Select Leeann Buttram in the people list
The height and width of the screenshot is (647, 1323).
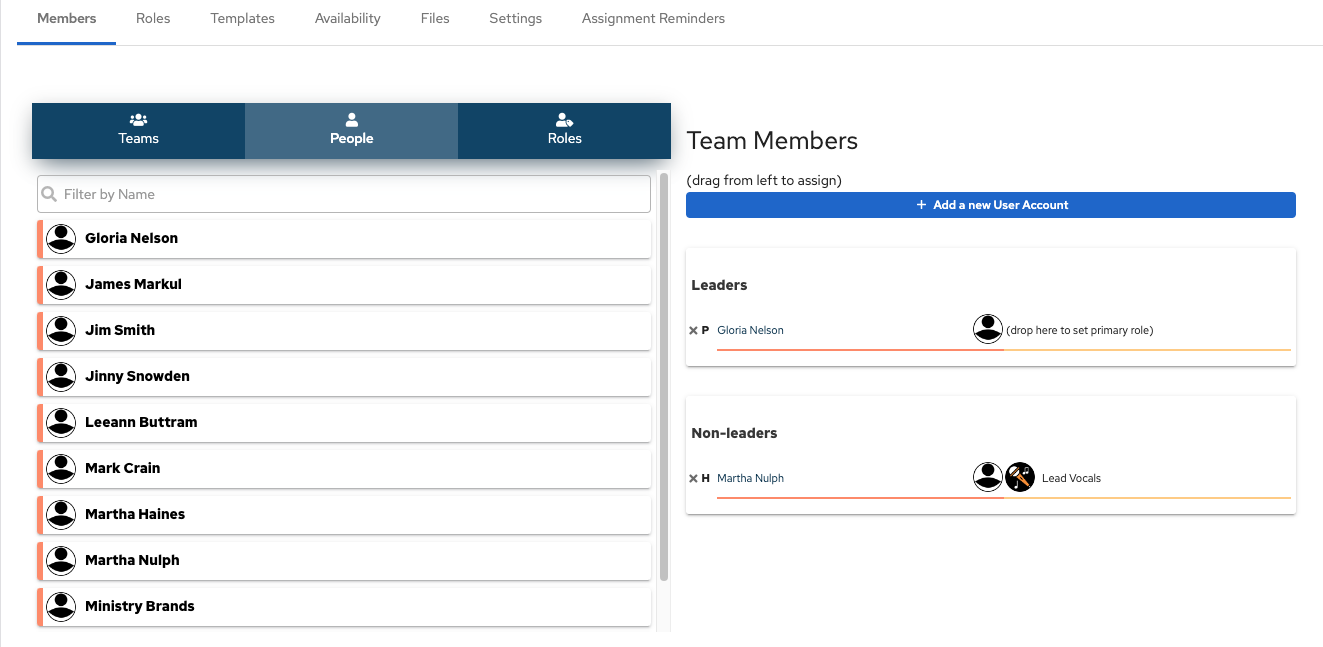(141, 422)
